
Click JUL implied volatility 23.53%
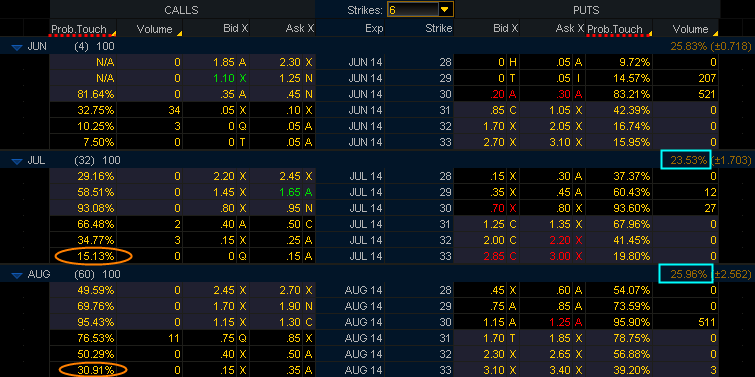pos(690,160)
